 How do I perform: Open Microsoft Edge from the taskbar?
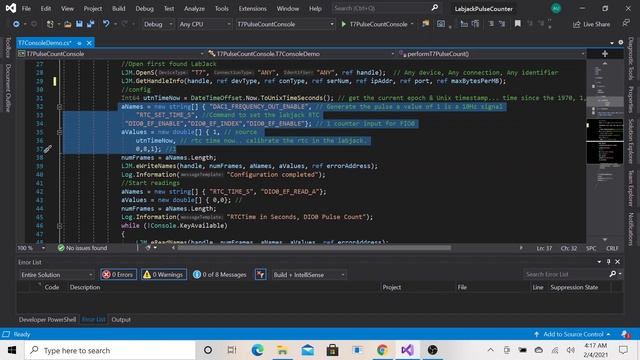point(258,350)
